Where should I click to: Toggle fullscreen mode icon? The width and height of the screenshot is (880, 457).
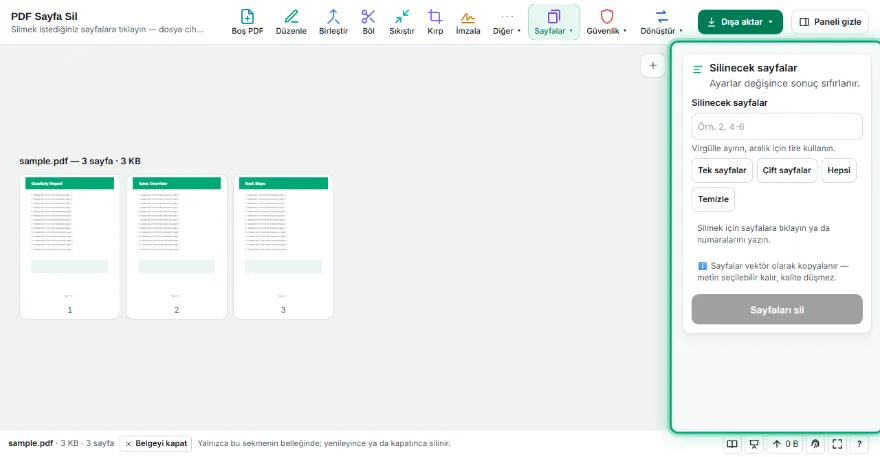(837, 444)
